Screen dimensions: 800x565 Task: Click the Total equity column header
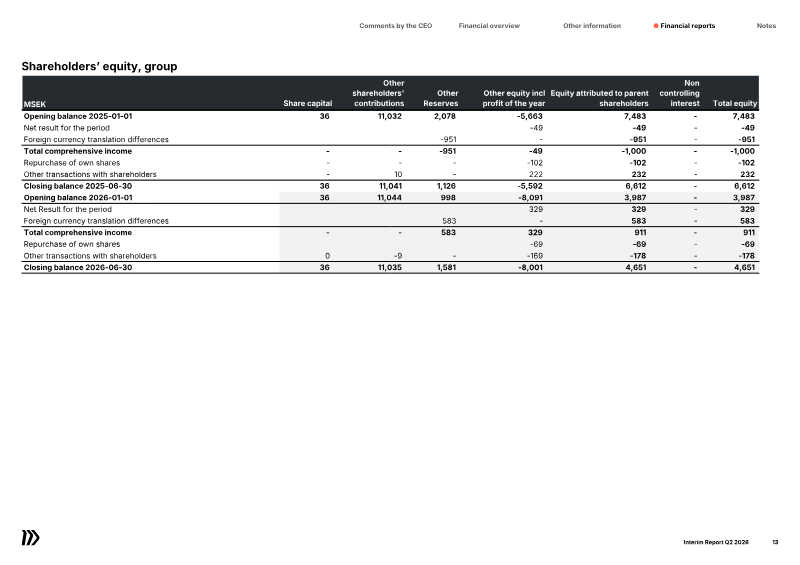click(x=735, y=103)
